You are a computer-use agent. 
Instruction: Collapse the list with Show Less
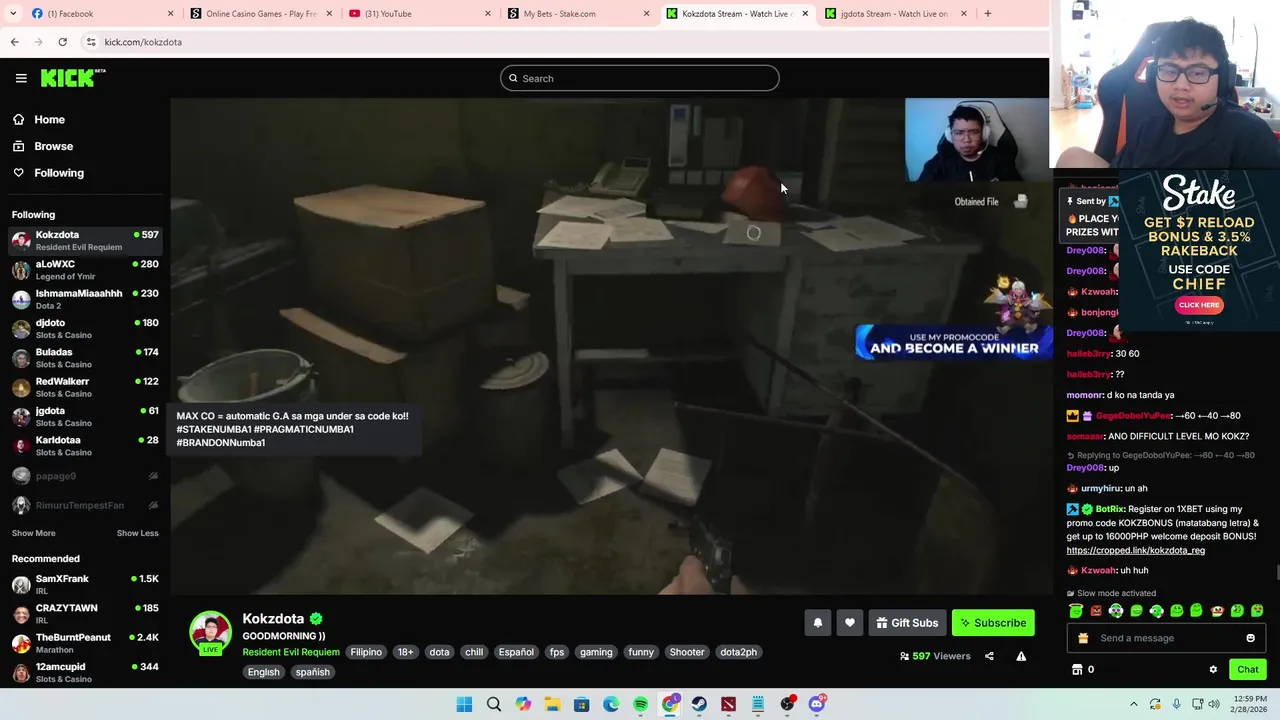point(137,533)
